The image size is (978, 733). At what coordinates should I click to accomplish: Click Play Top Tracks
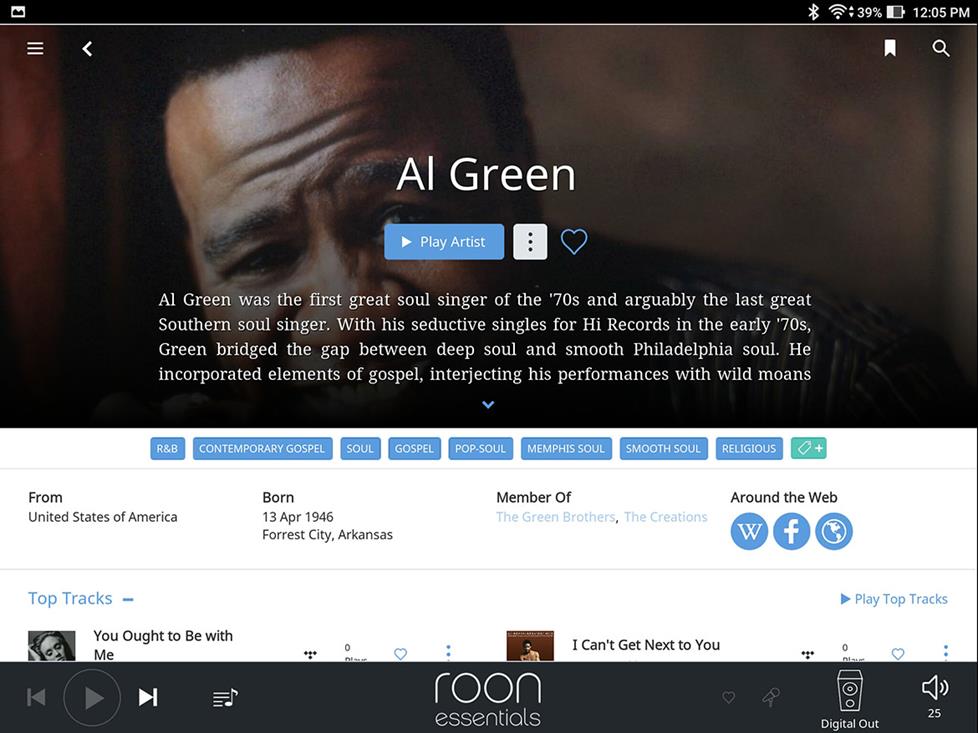tap(894, 599)
